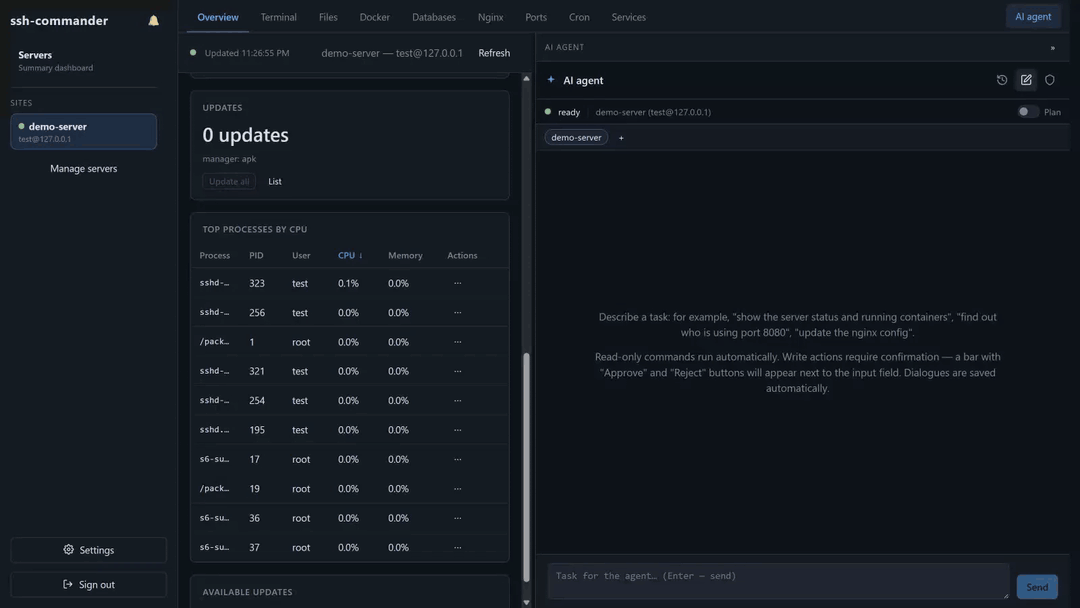Open actions menu for process PID 37
Screen dimensions: 1080x608
click(x=457, y=547)
